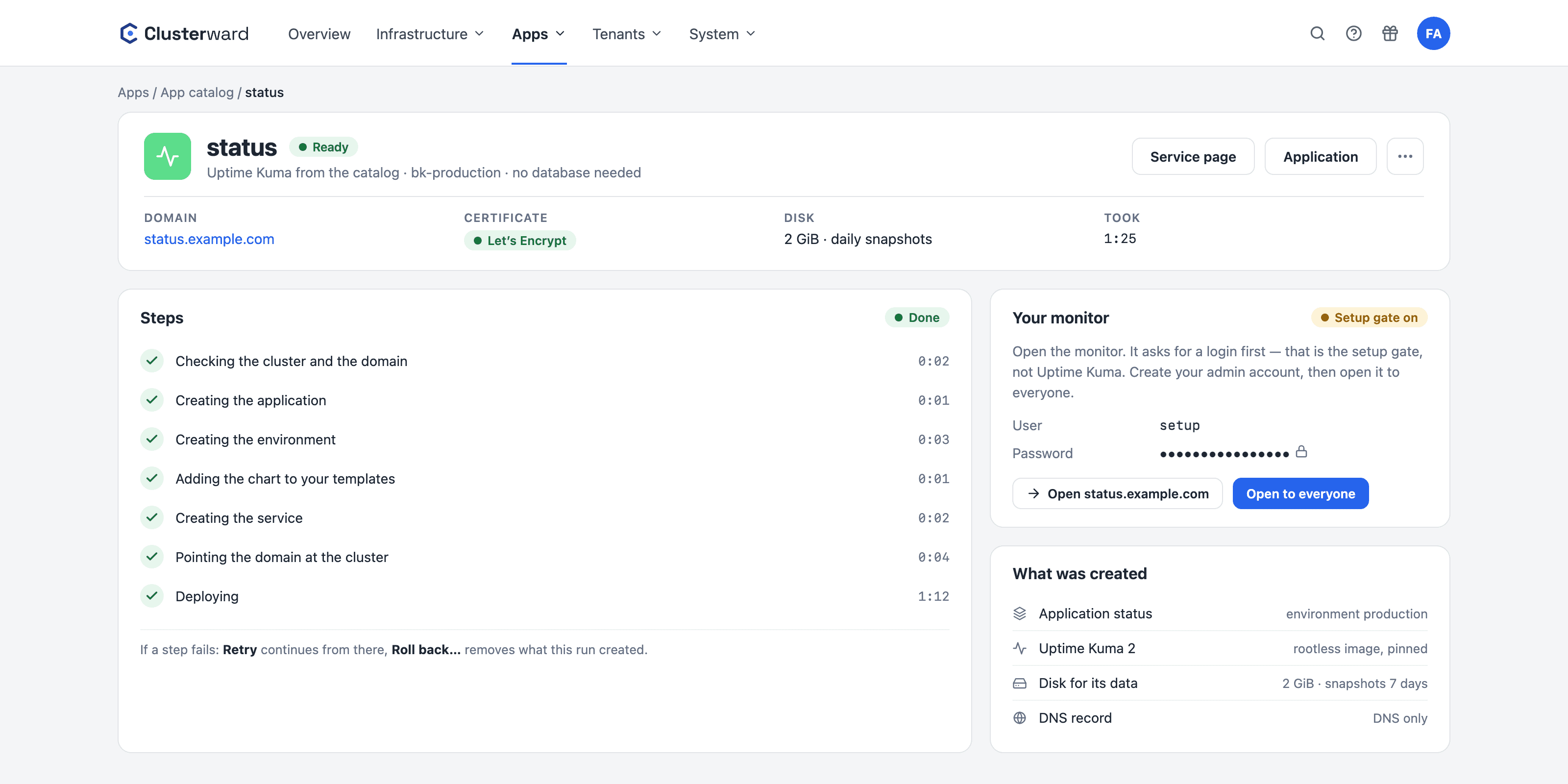1568x784 pixels.
Task: Expand the Apps menu chevron
Action: point(560,34)
